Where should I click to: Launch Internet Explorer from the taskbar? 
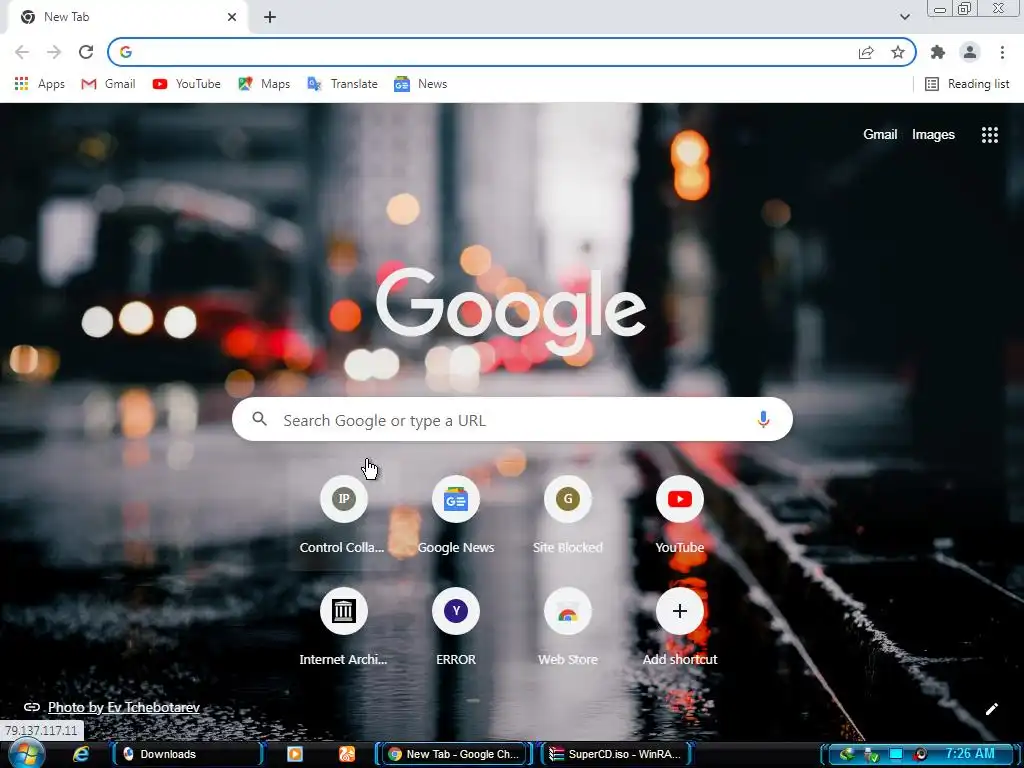point(81,754)
